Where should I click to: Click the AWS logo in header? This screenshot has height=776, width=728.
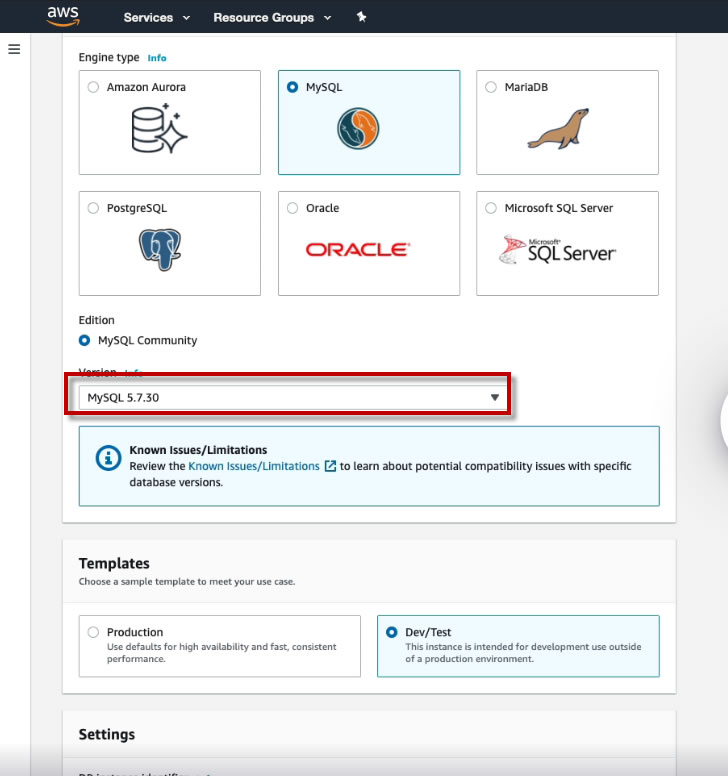pos(63,16)
